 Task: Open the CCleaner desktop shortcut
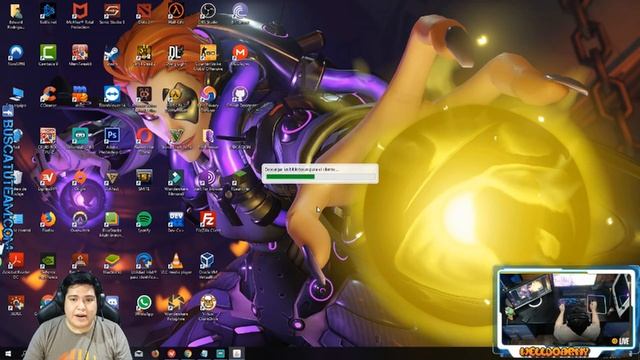coord(48,97)
